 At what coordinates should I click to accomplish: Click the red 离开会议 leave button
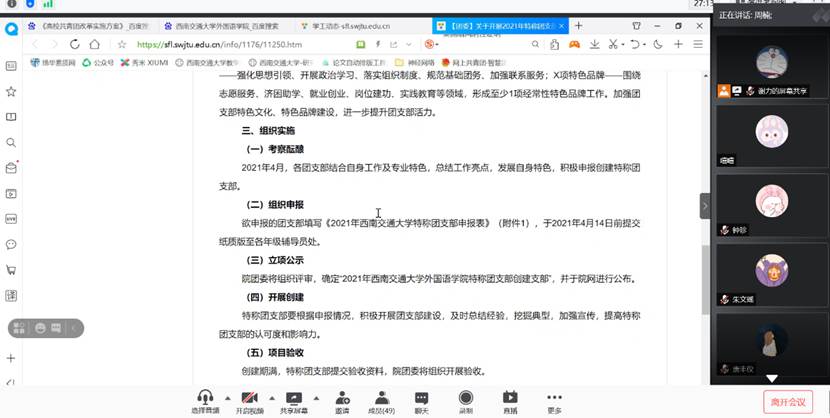coord(788,402)
